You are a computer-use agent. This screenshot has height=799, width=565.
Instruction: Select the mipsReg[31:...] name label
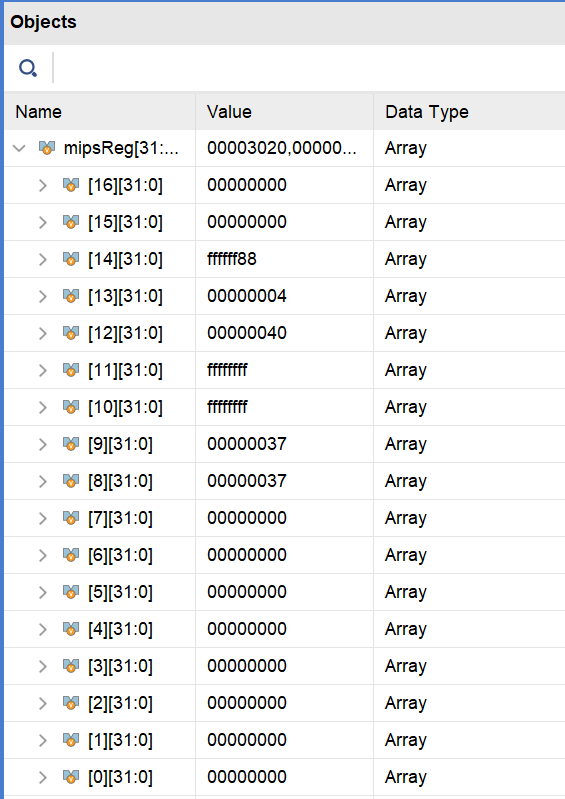[121, 148]
